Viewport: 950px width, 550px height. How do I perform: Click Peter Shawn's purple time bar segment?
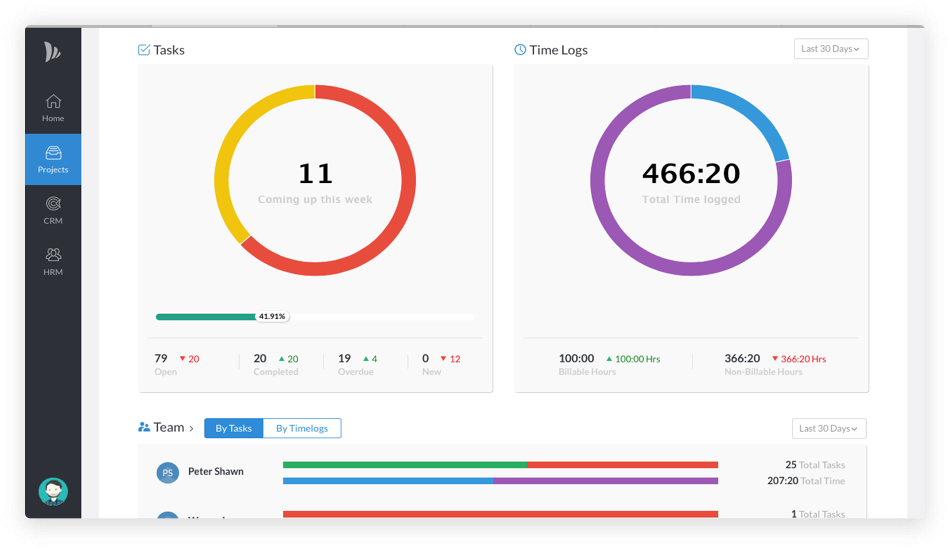(606, 481)
